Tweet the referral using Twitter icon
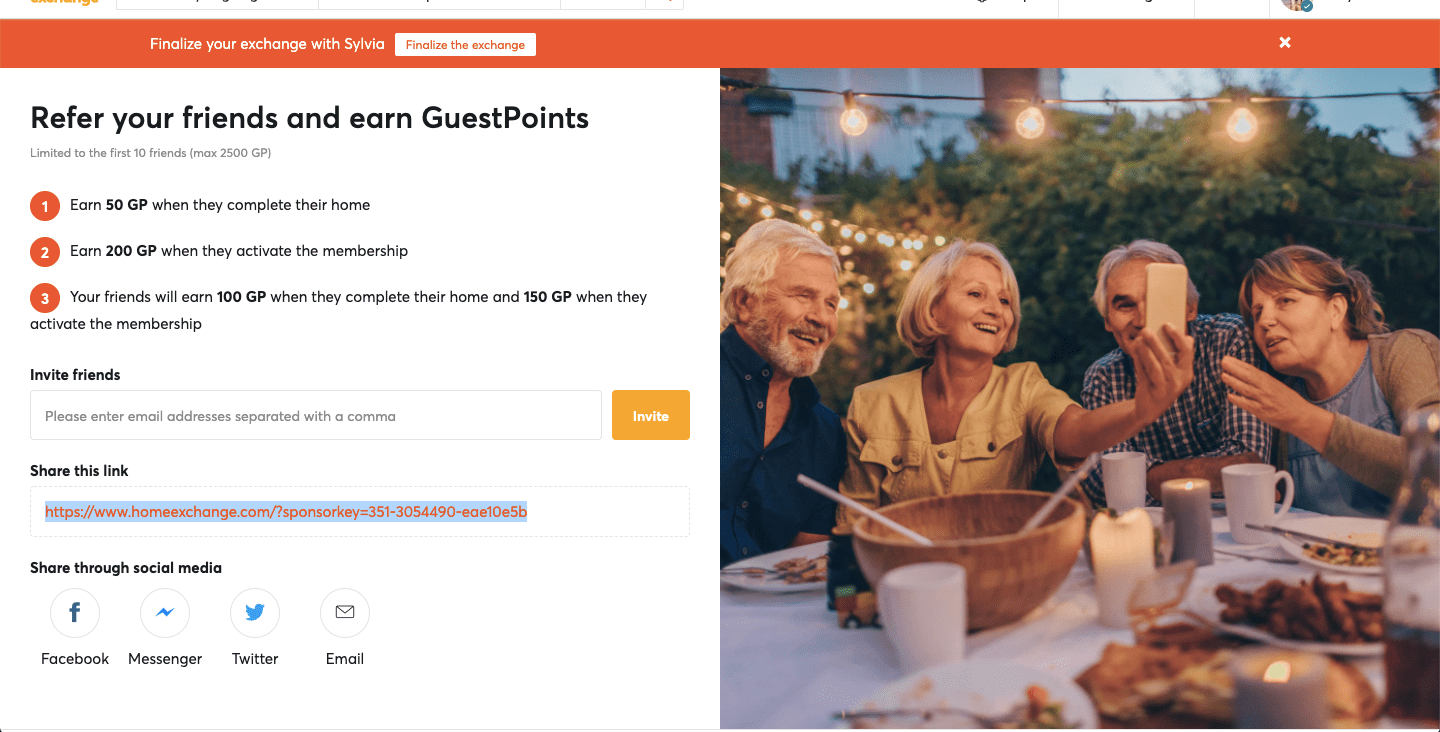1440x732 pixels. pyautogui.click(x=255, y=613)
